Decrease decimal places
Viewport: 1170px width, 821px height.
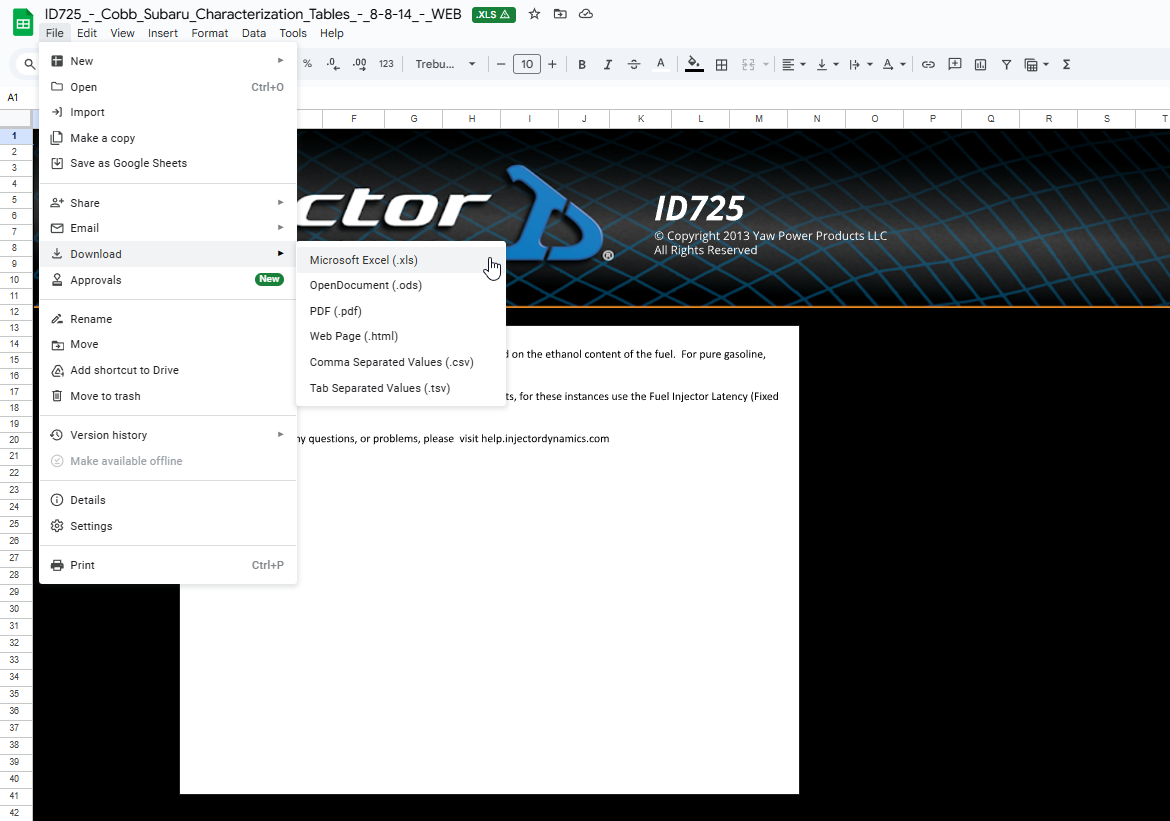click(333, 64)
